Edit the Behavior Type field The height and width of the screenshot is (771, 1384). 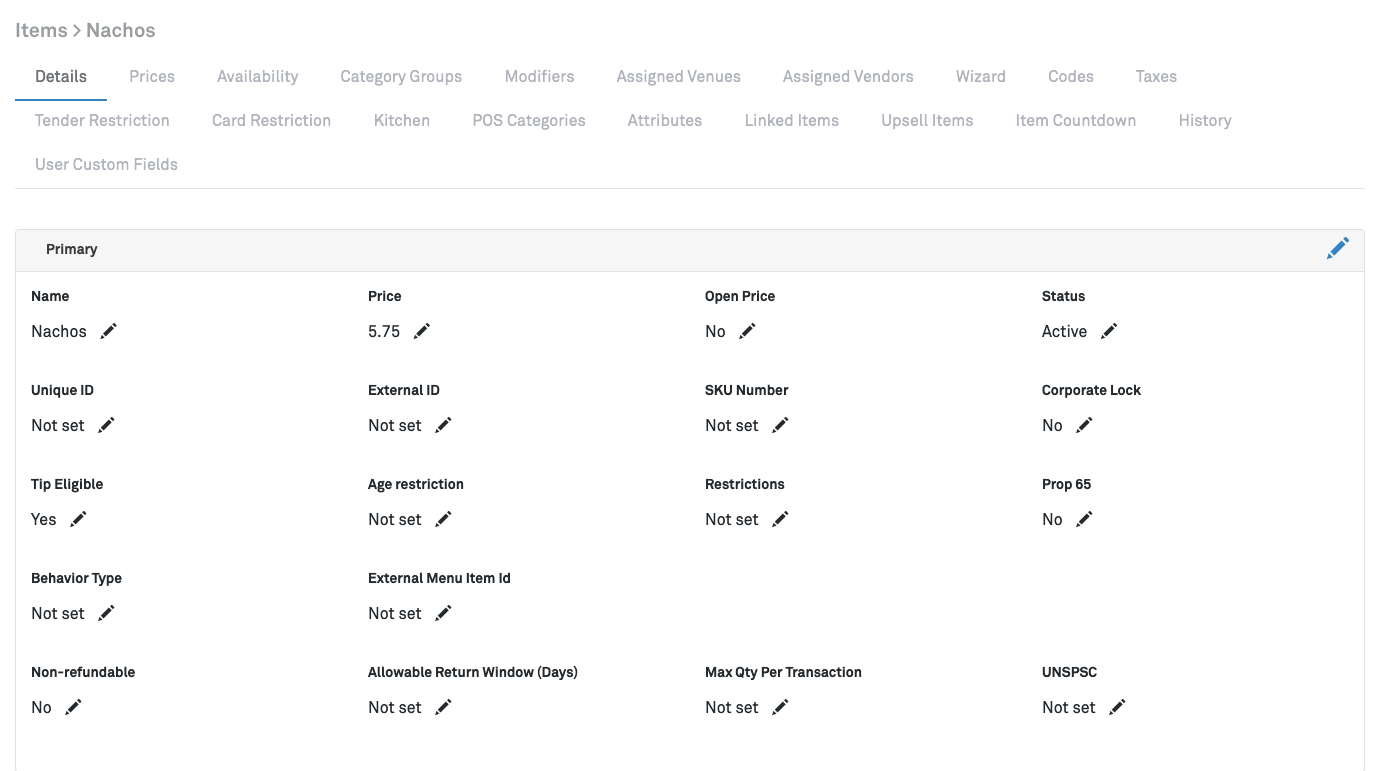coord(106,613)
